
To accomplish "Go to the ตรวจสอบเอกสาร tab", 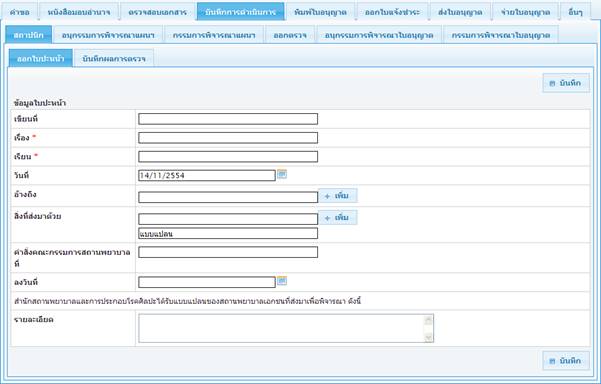I will click(x=158, y=12).
